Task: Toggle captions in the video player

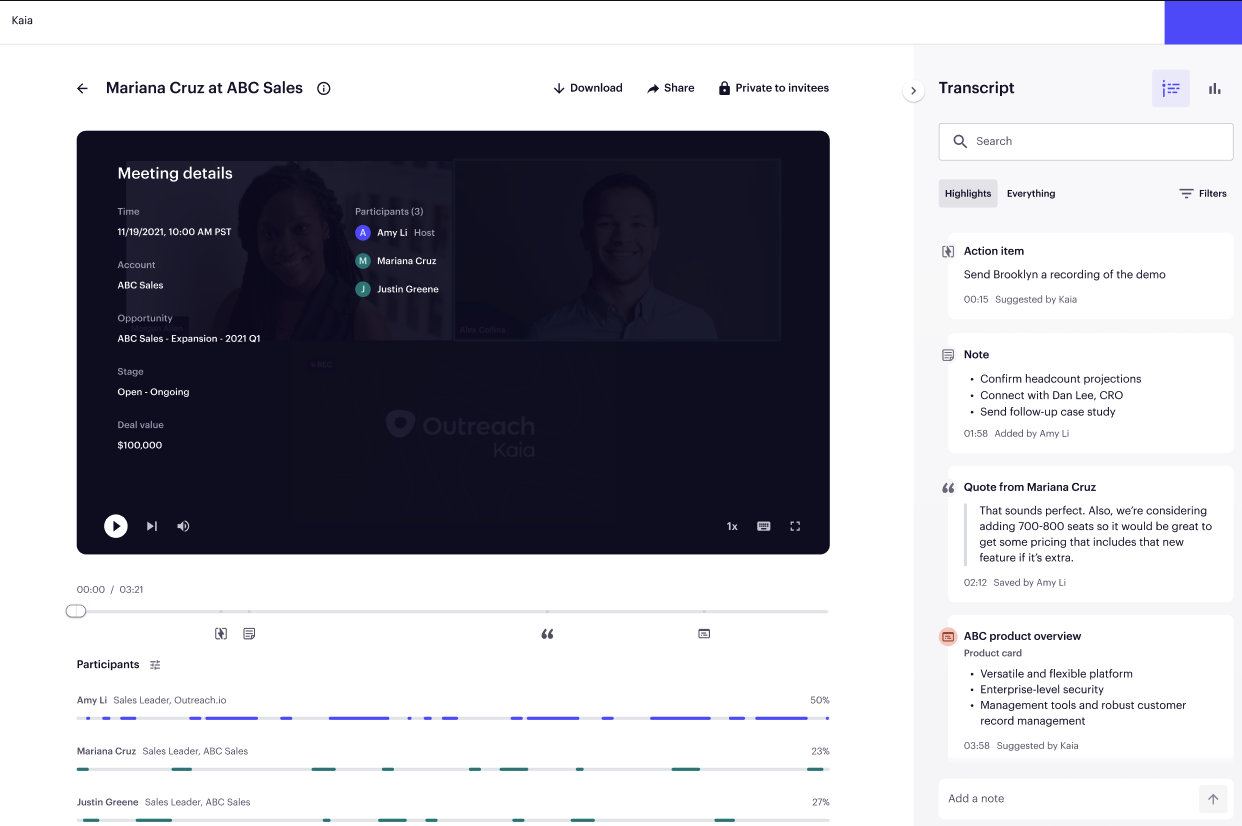Action: [763, 525]
